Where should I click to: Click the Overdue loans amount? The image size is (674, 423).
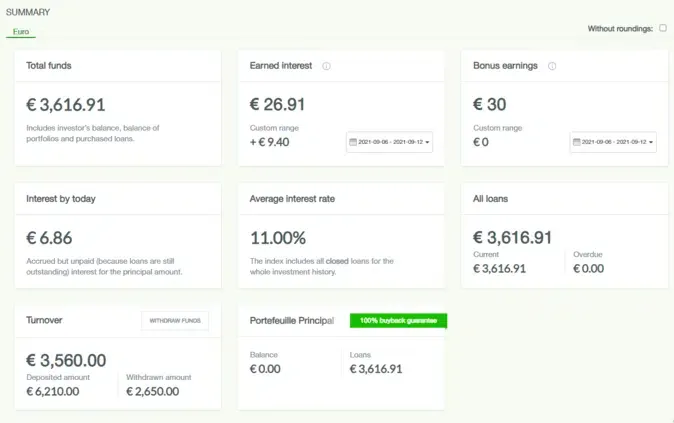tap(588, 268)
